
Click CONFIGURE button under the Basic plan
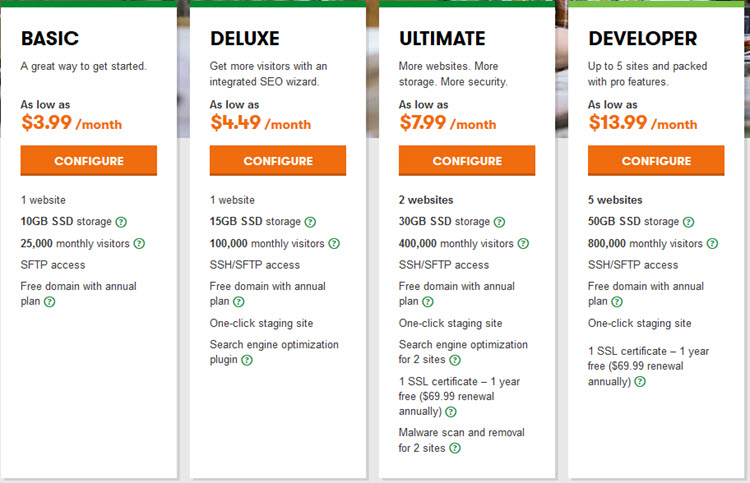(x=88, y=161)
